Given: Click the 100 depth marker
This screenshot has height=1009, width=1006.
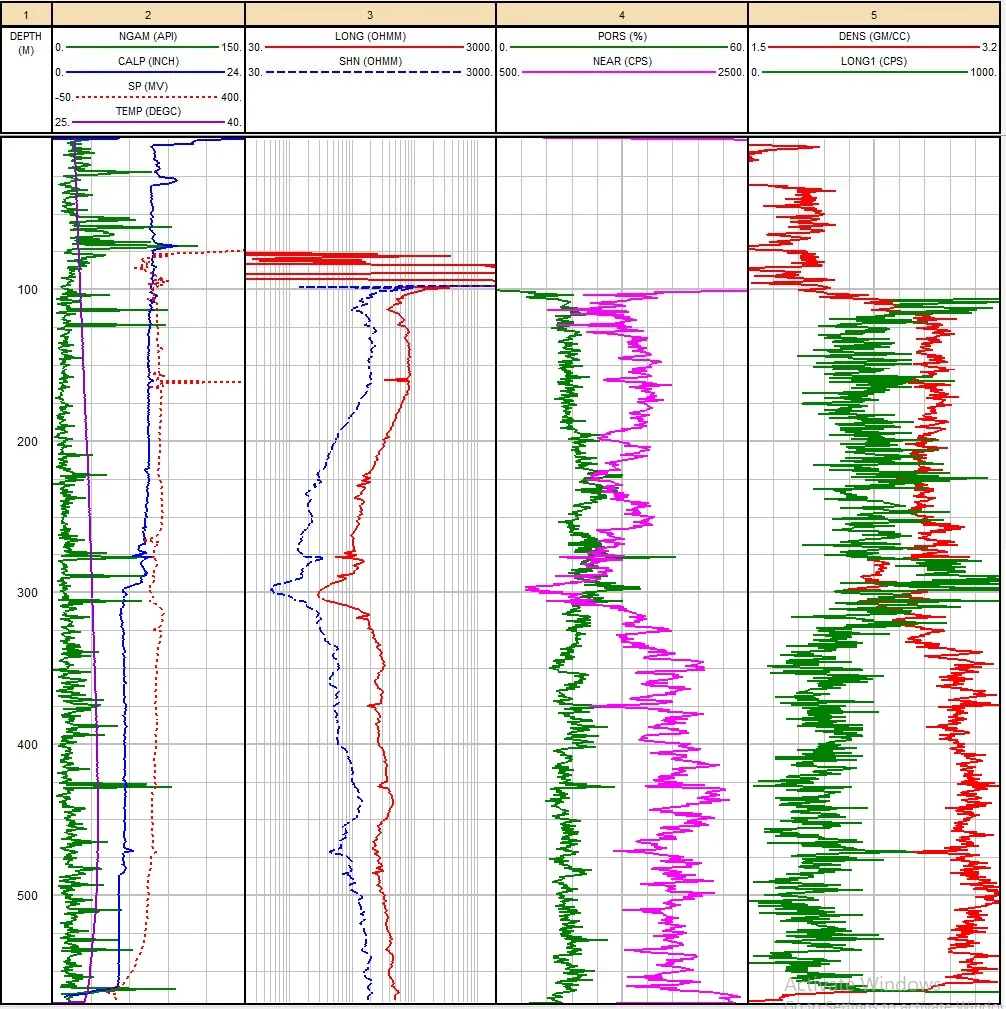Looking at the screenshot, I should tap(27, 290).
